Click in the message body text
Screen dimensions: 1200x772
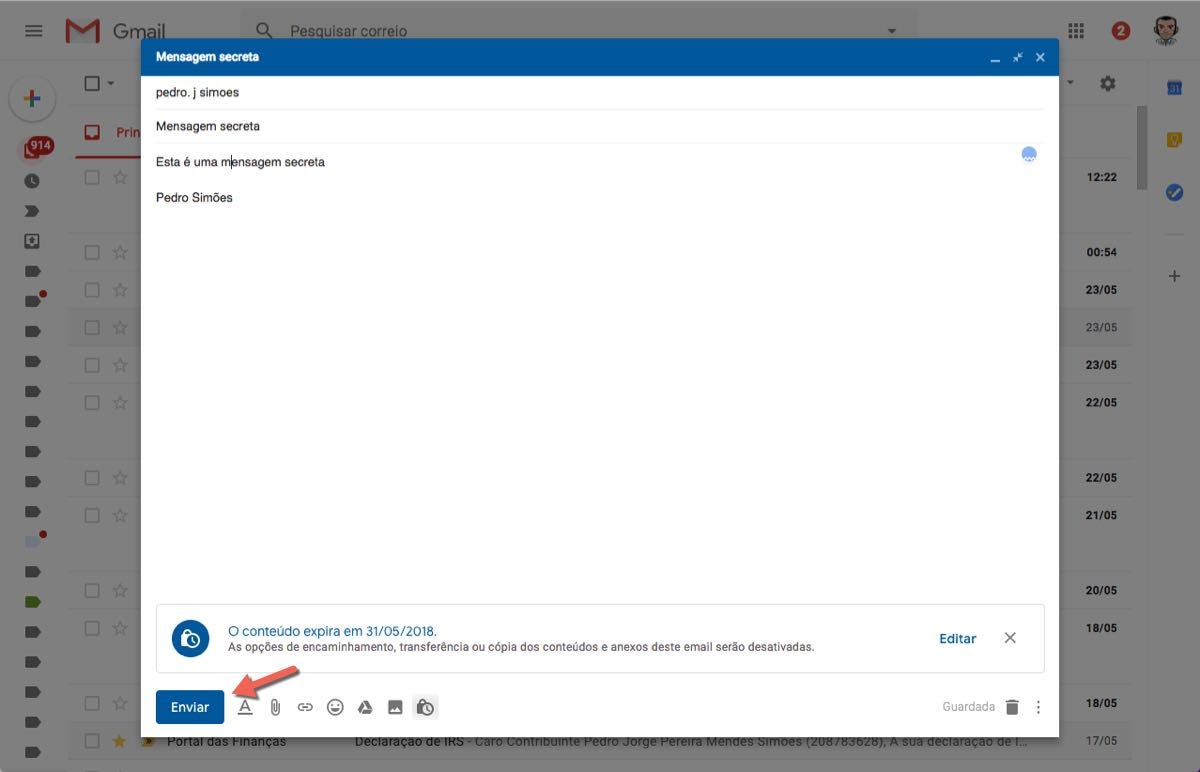click(240, 161)
